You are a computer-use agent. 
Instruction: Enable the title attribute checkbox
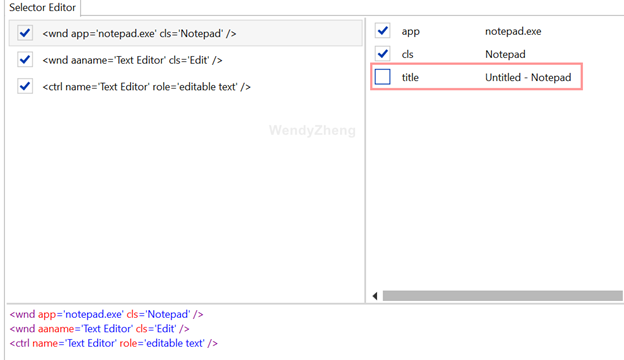[x=382, y=77]
